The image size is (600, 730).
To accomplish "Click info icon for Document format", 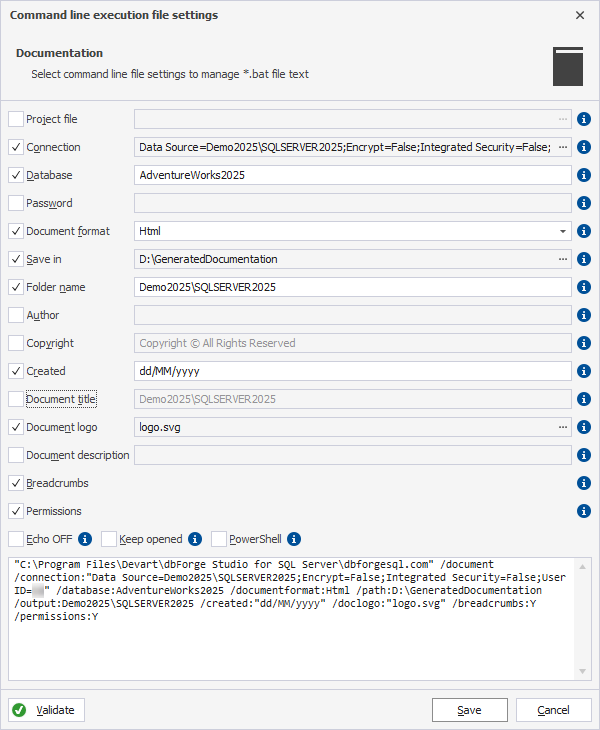I will 584,231.
